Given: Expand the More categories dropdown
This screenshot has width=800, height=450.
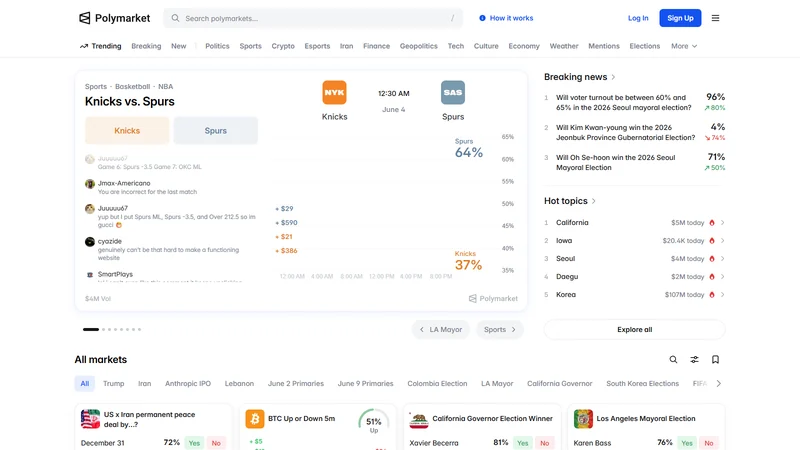Looking at the screenshot, I should click(x=684, y=46).
